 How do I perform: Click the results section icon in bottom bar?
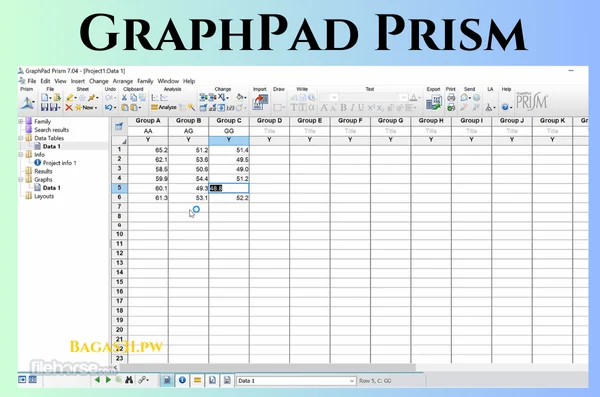coord(197,380)
